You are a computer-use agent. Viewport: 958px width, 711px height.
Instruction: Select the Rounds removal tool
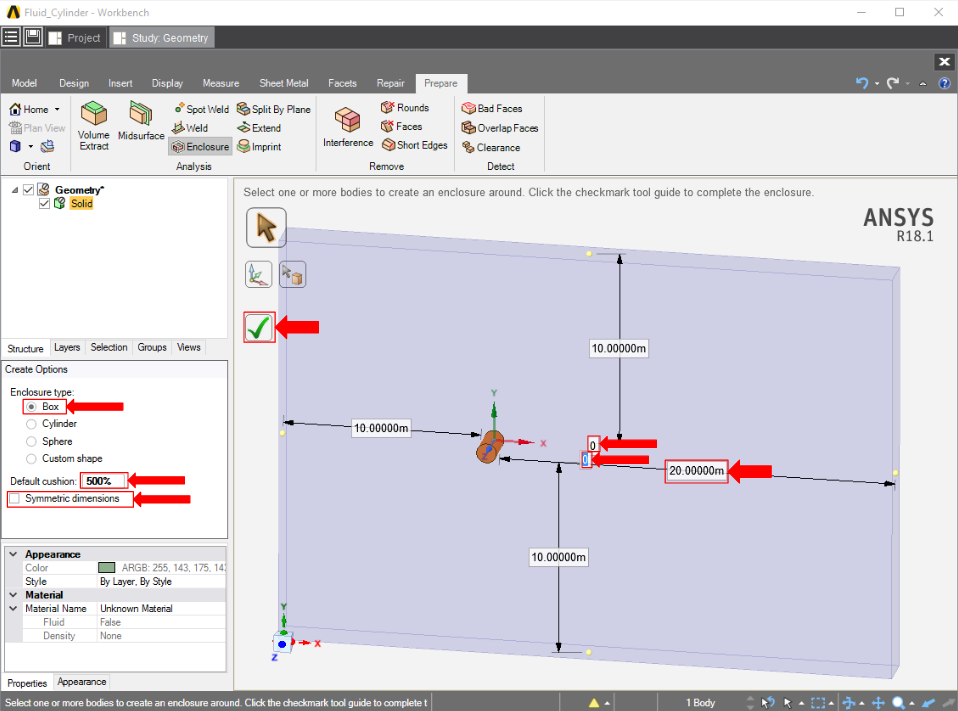pyautogui.click(x=404, y=108)
